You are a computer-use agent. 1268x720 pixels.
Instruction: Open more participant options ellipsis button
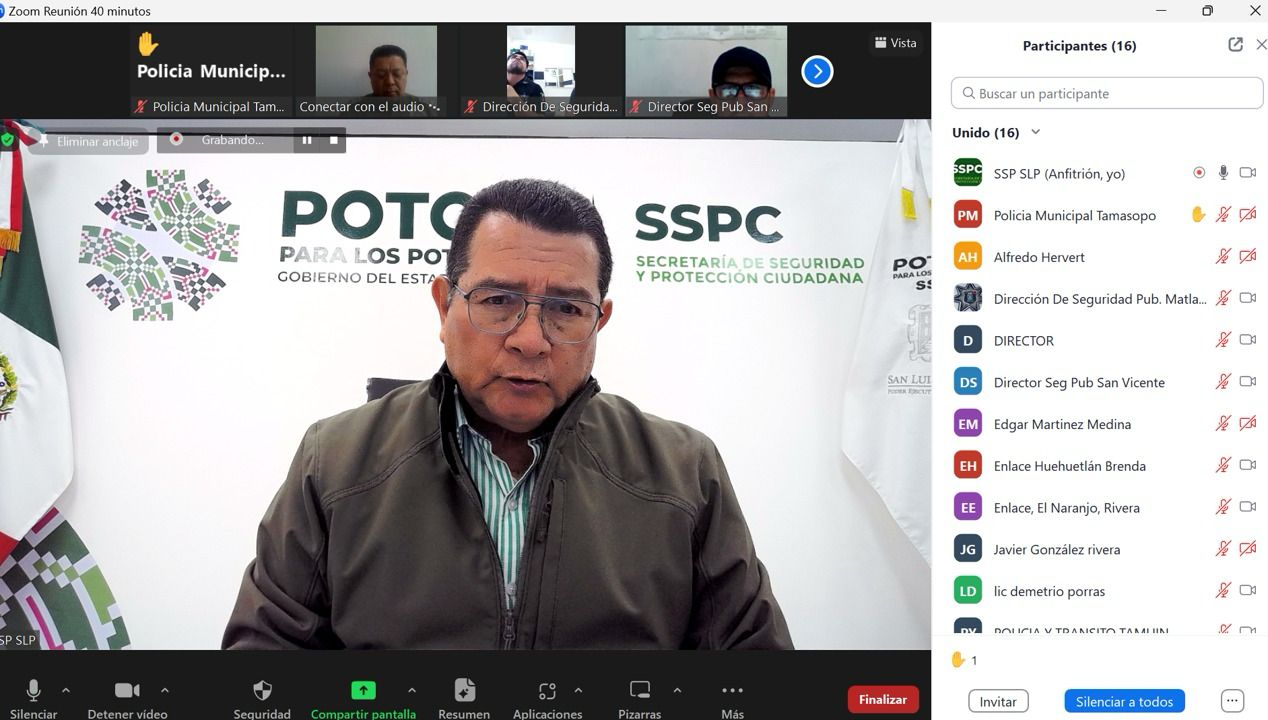point(1232,701)
